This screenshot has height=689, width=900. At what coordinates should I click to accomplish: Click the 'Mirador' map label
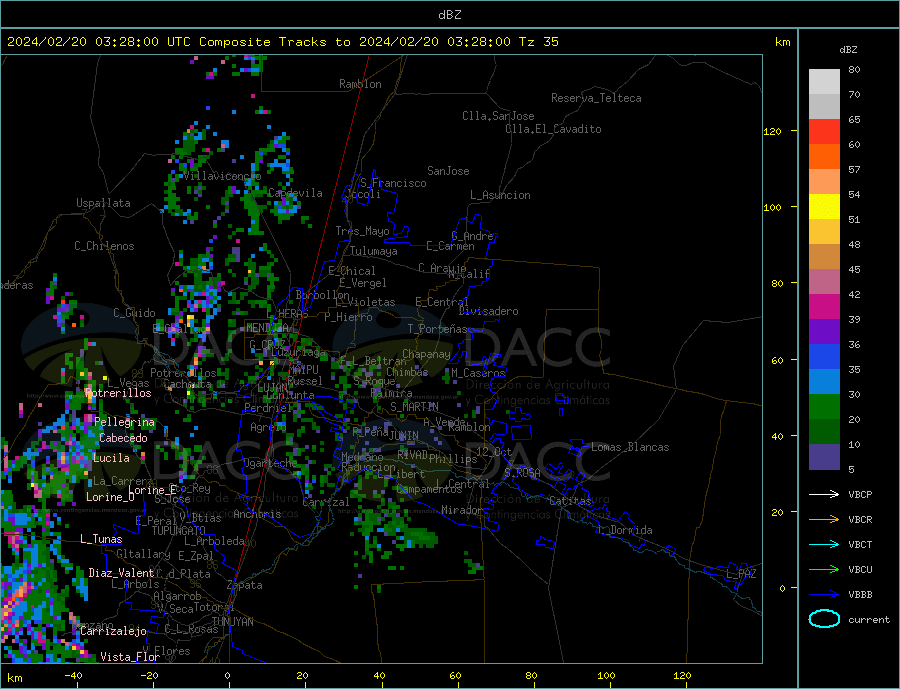462,510
